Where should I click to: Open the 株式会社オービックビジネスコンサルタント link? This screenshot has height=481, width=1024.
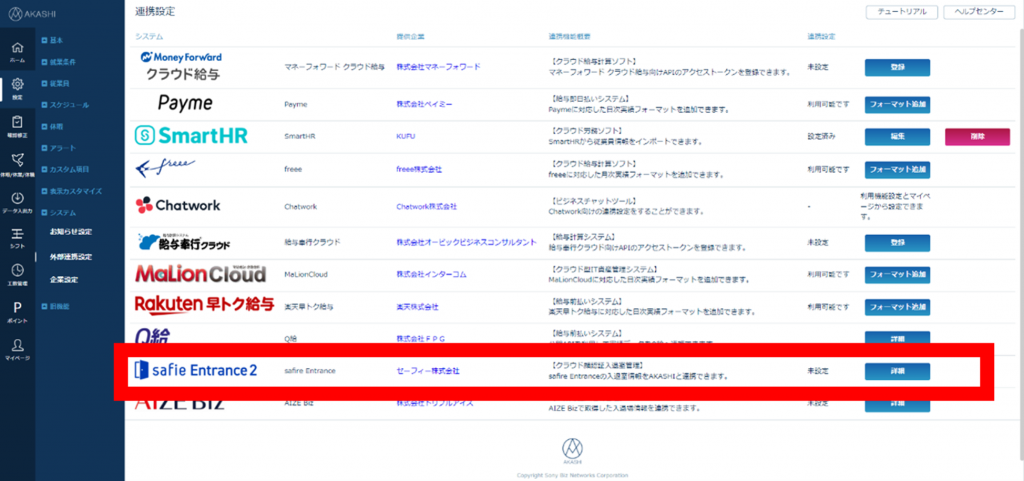pyautogui.click(x=466, y=242)
